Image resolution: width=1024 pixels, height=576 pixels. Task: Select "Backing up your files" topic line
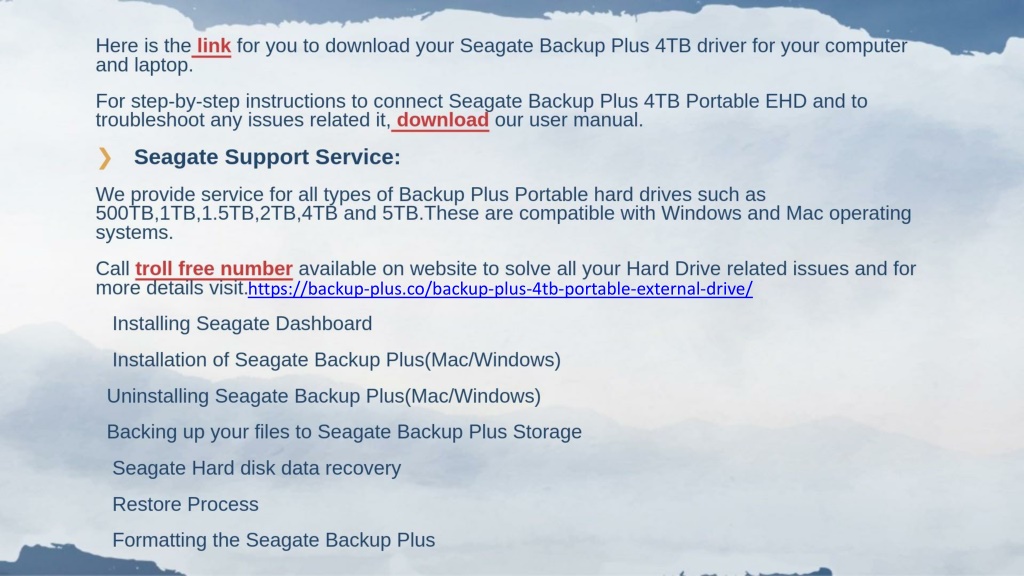pyautogui.click(x=344, y=432)
